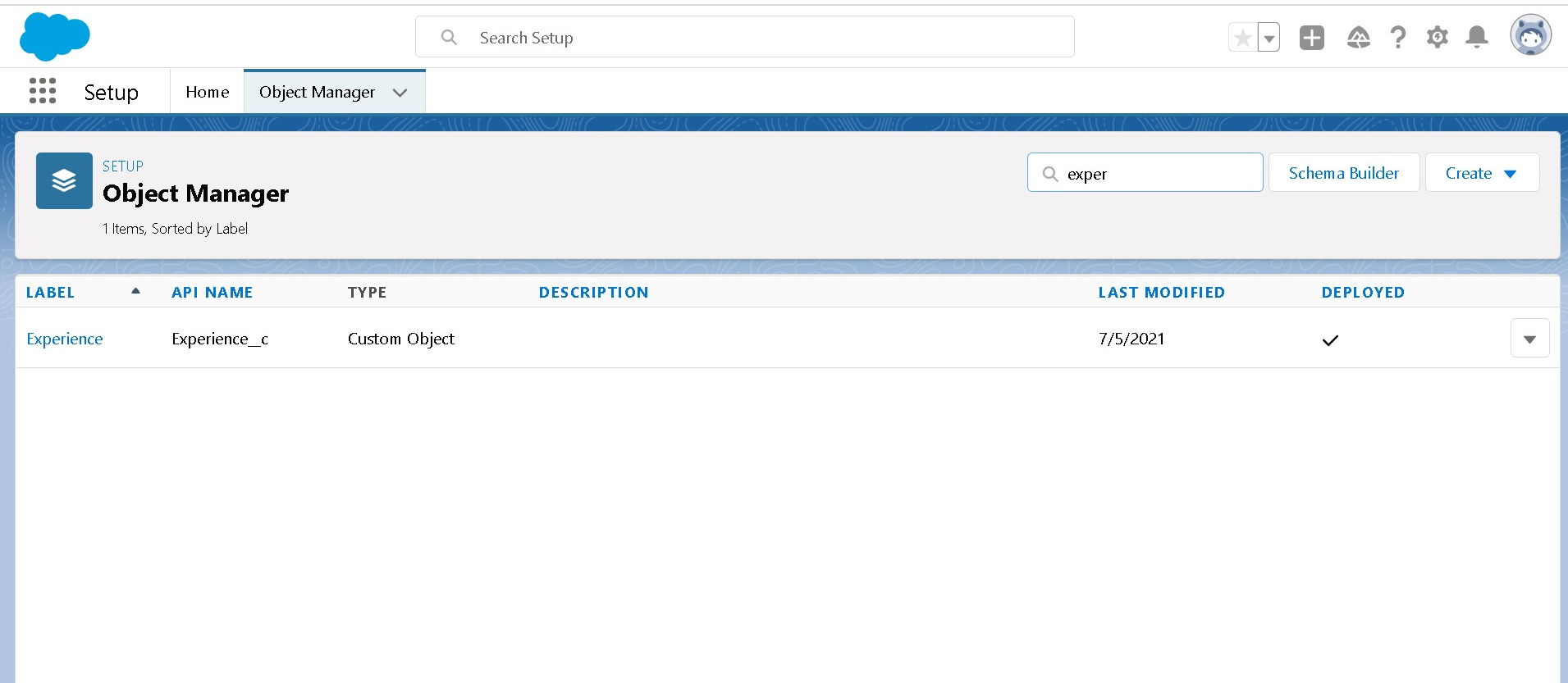Click the setup gear icon

click(x=1438, y=38)
